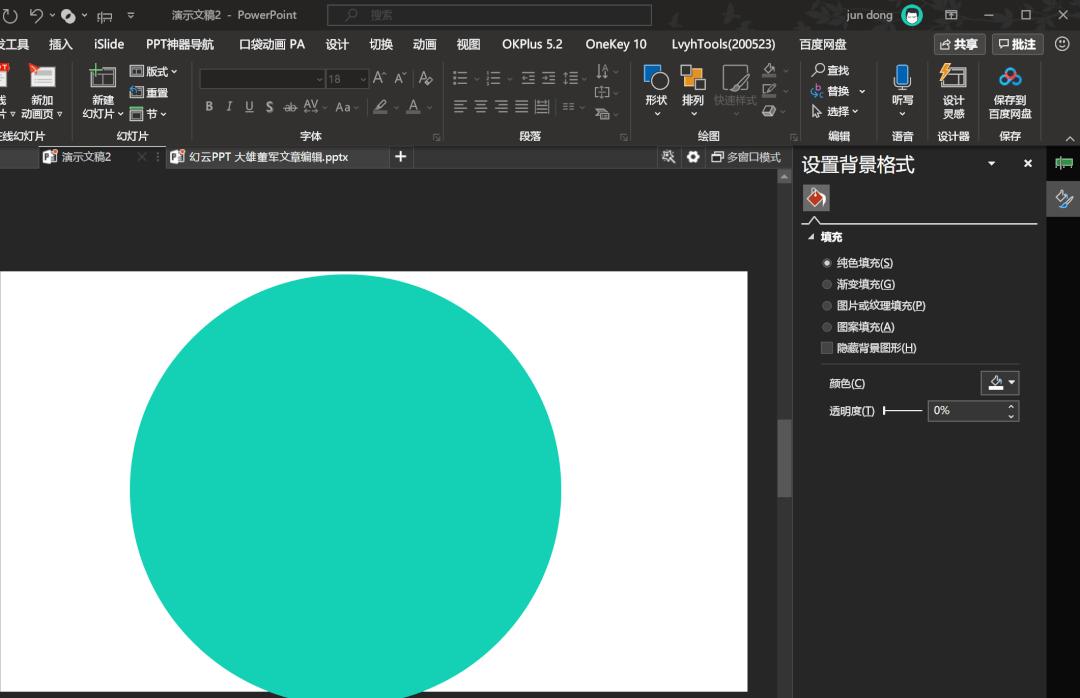This screenshot has width=1080, height=698.
Task: Switch to the 插入 ribbon tab
Action: coord(60,44)
